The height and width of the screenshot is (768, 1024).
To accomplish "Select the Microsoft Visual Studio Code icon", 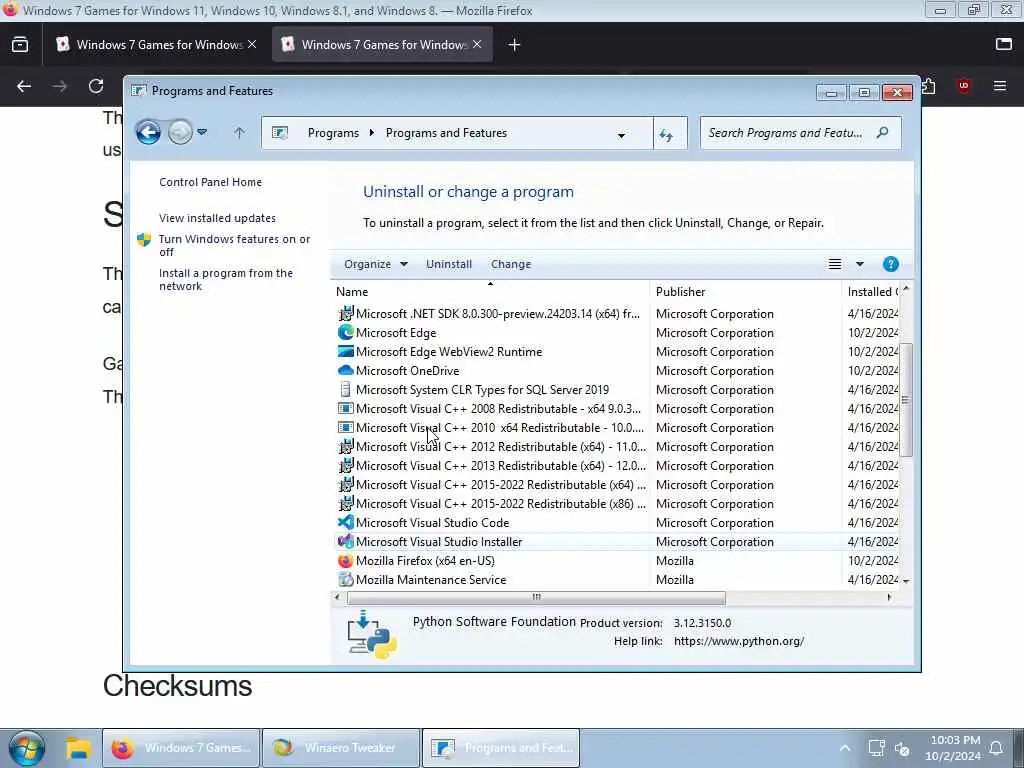I will (345, 522).
